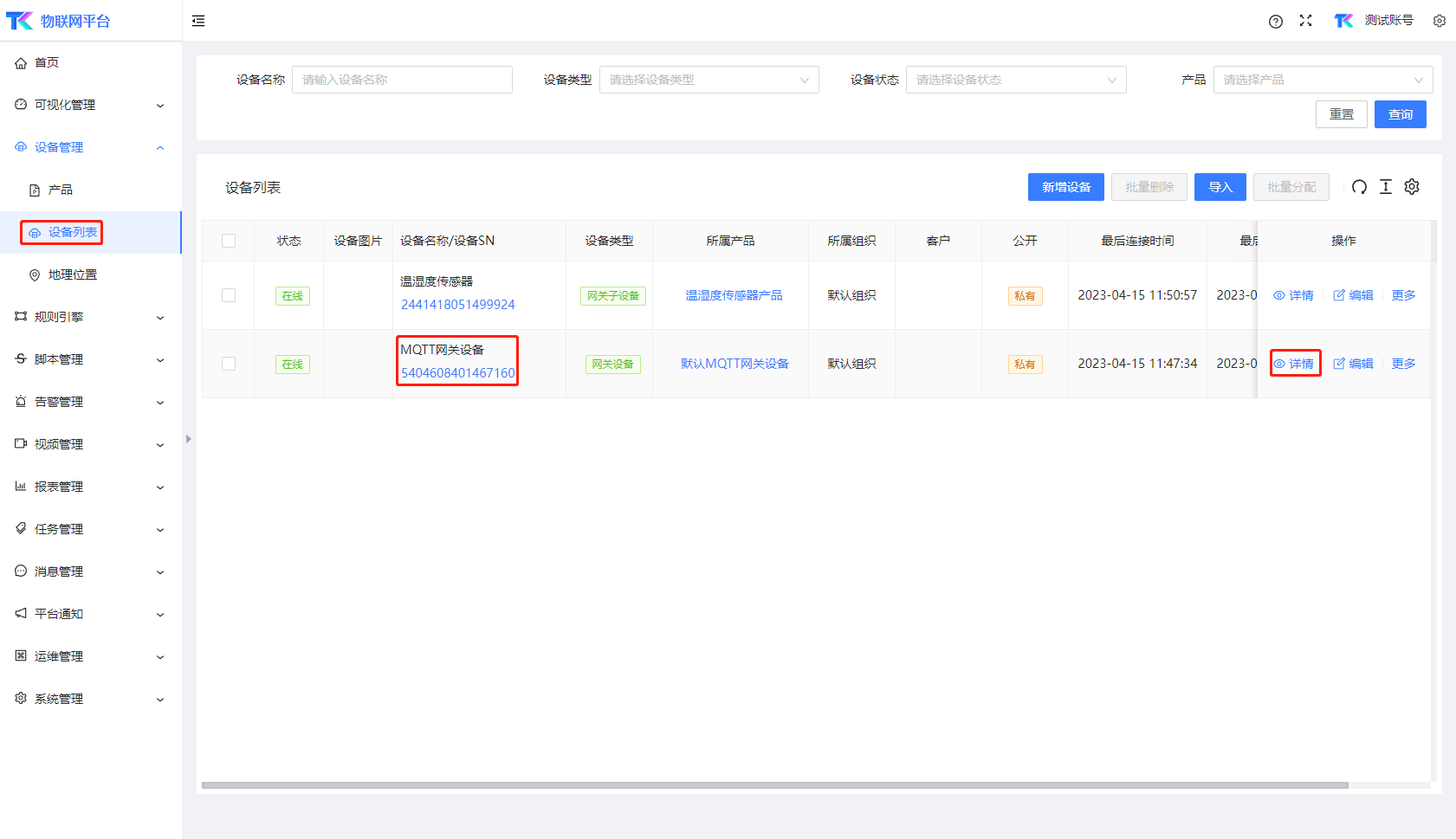Click the 消息管理 chat icon
Image resolution: width=1456 pixels, height=839 pixels.
(x=21, y=571)
